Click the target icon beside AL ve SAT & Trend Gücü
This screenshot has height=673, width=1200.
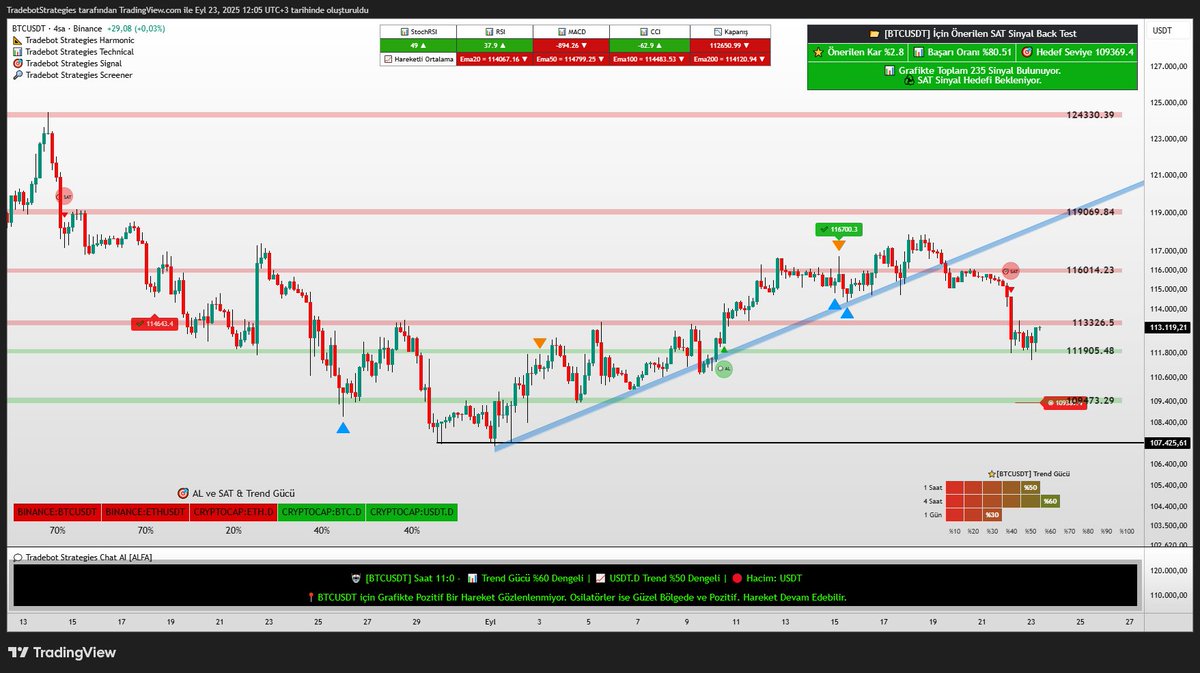point(183,493)
